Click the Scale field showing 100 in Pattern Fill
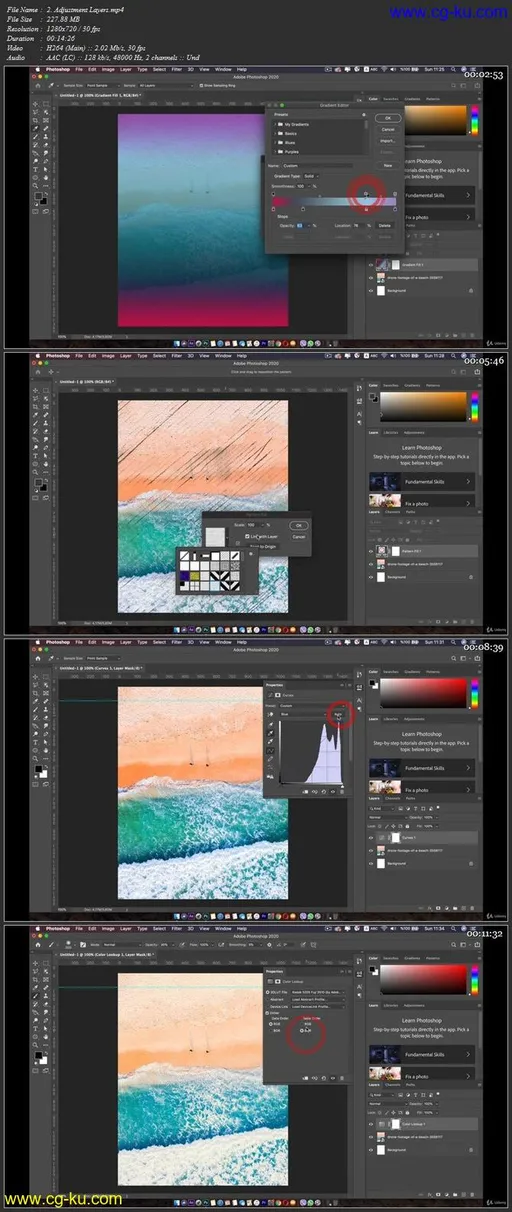 (253, 525)
